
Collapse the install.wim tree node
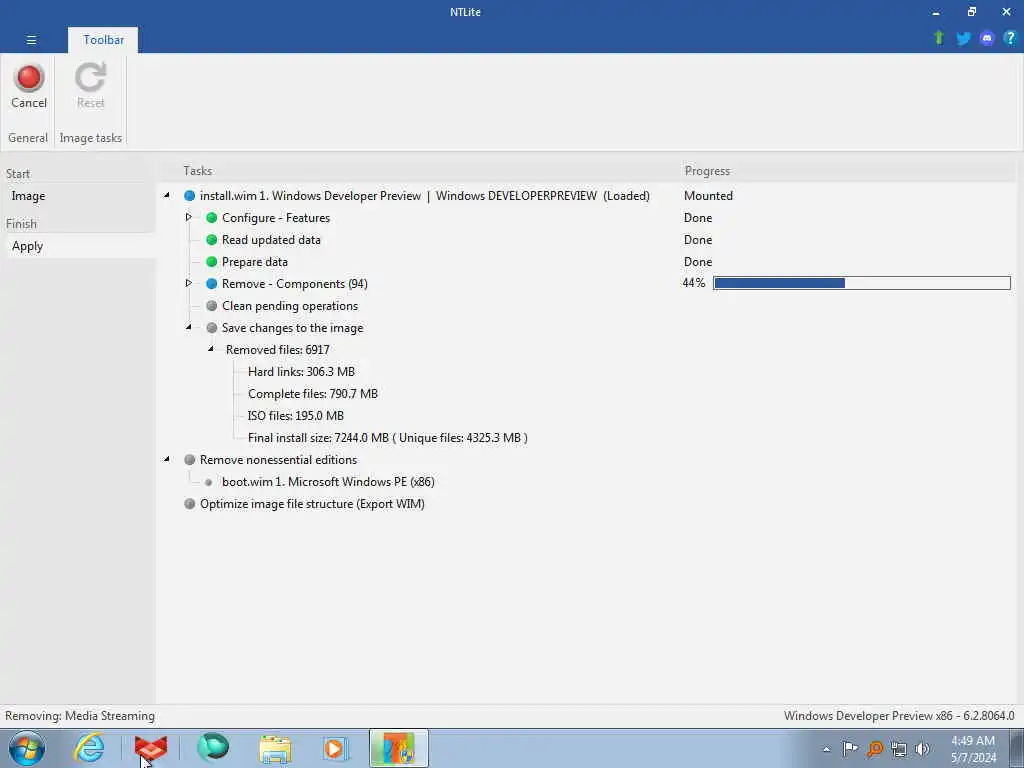[x=167, y=195]
